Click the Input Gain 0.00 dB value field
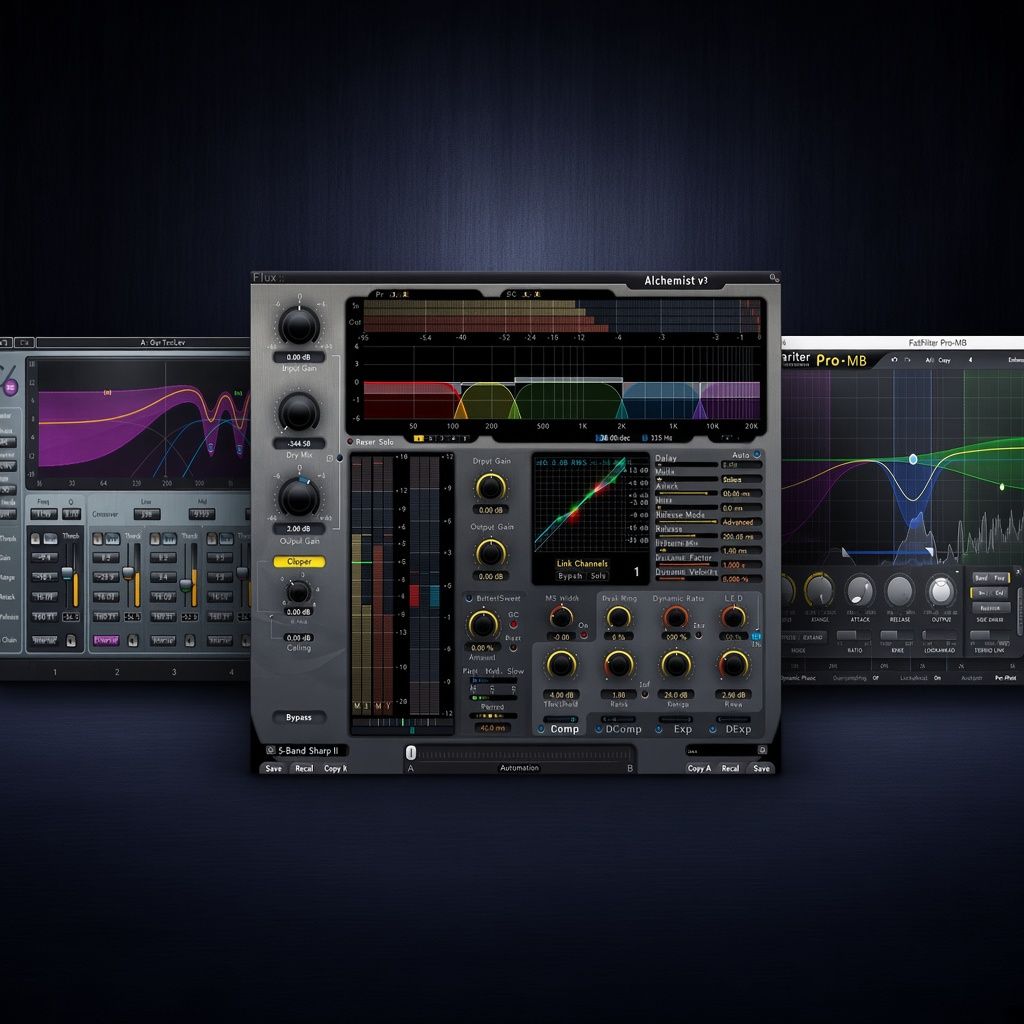 coord(298,357)
